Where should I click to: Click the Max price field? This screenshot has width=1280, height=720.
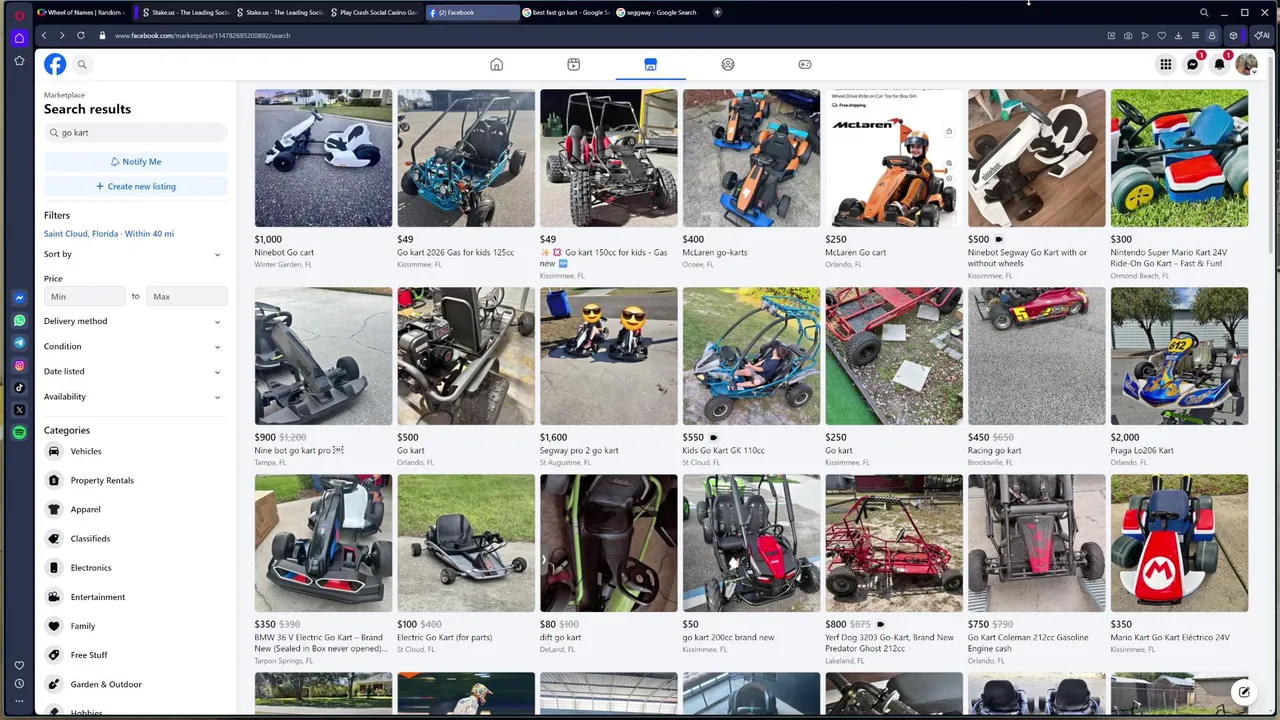pyautogui.click(x=187, y=296)
